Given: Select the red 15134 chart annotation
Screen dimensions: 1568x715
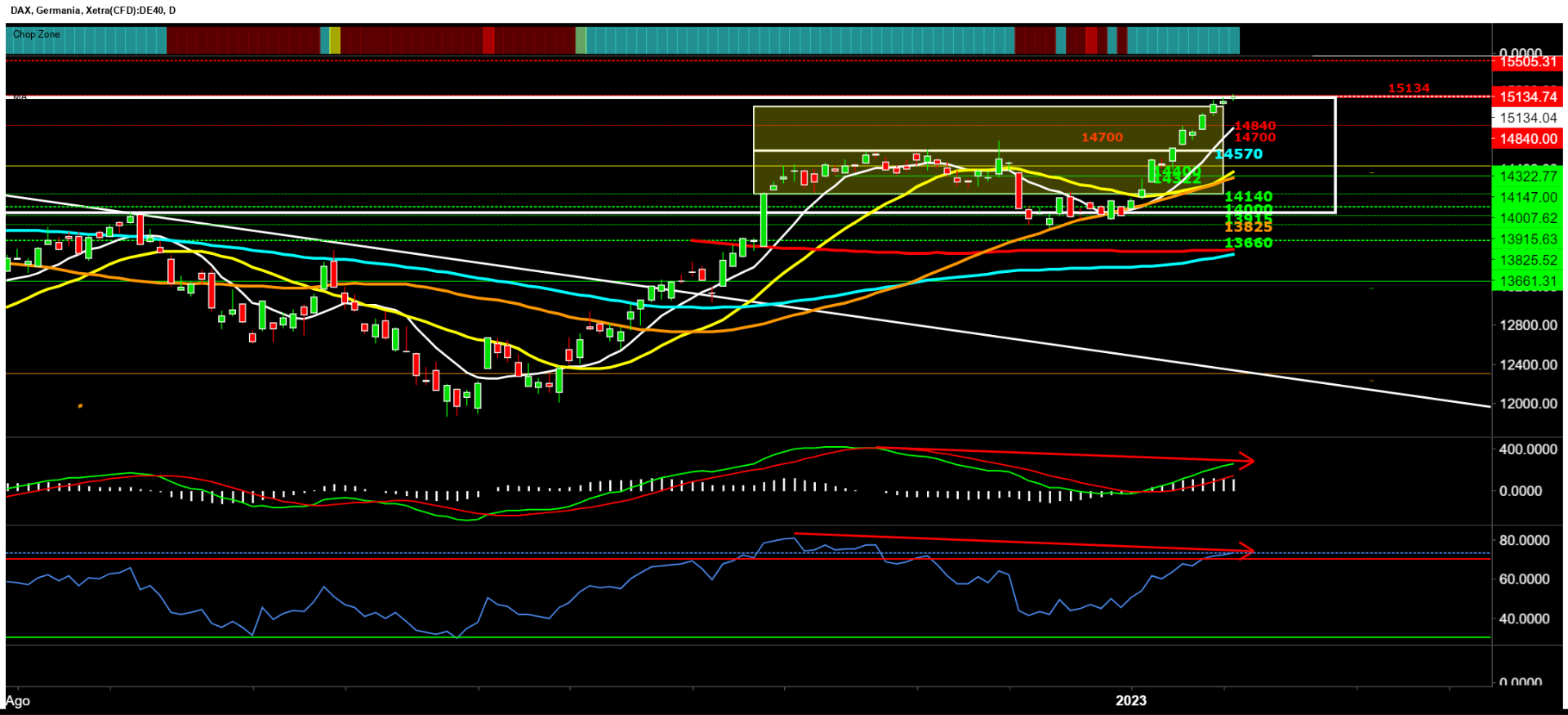Looking at the screenshot, I should (x=1409, y=88).
